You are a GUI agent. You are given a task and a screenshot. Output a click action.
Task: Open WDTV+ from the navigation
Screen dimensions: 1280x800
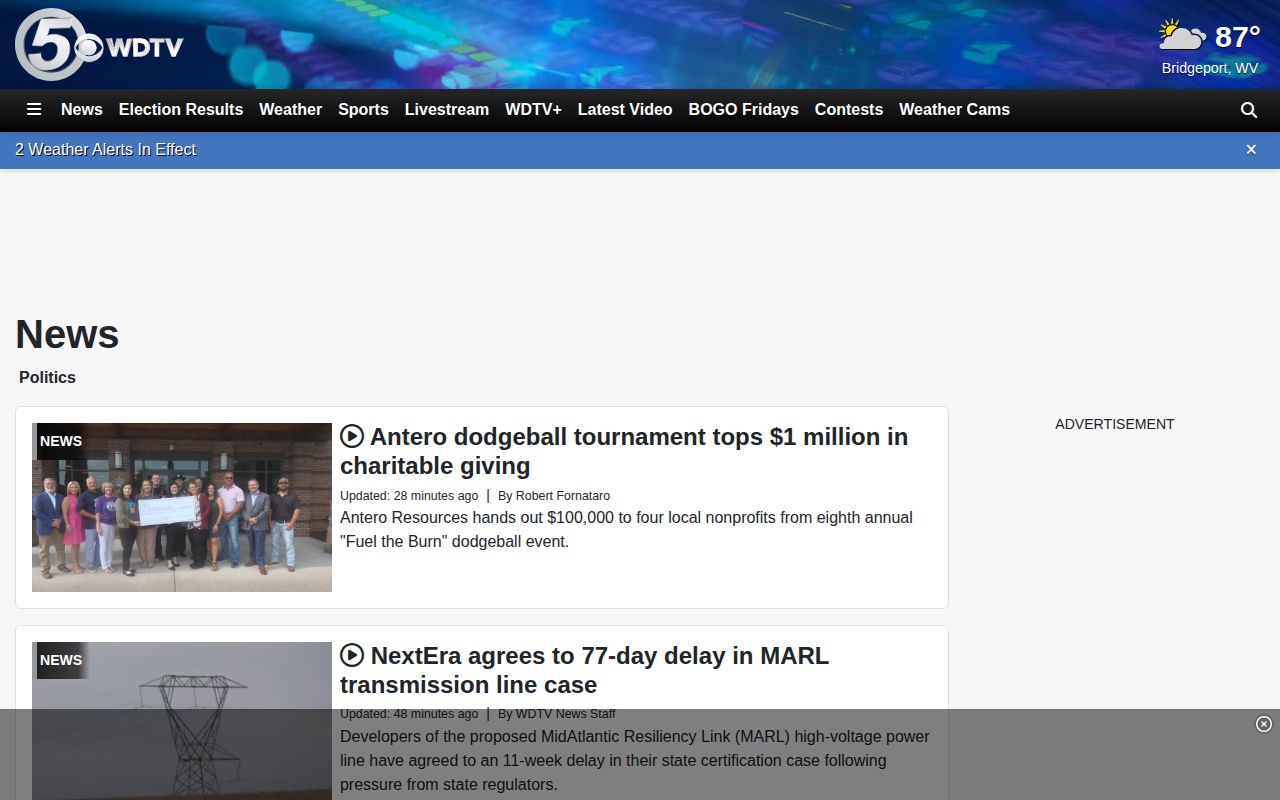[533, 110]
